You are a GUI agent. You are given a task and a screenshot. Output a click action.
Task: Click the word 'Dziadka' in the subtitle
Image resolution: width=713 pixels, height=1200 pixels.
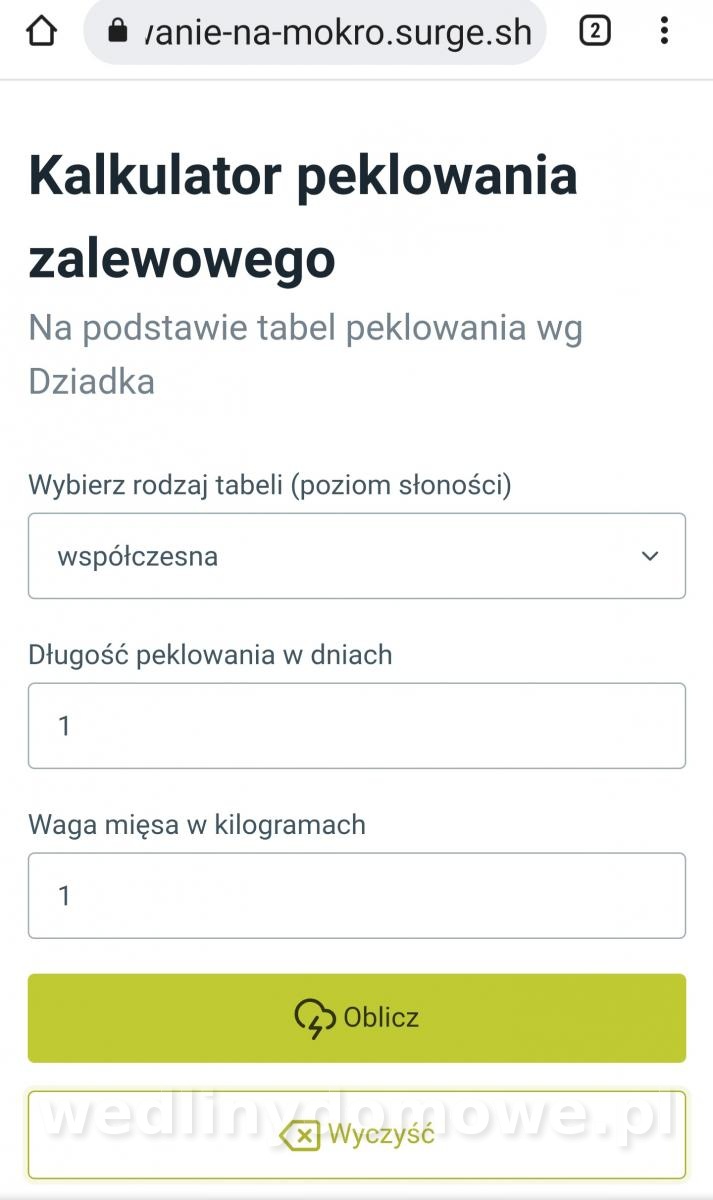[91, 381]
